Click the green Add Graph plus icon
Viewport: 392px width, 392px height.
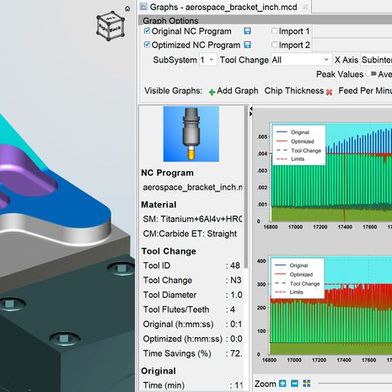212,92
